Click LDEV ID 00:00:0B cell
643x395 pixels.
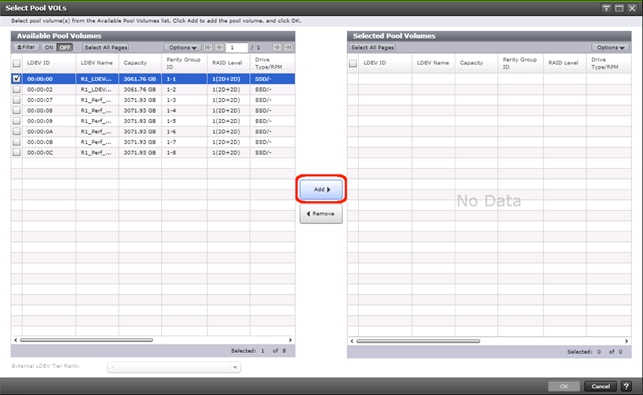click(x=49, y=142)
